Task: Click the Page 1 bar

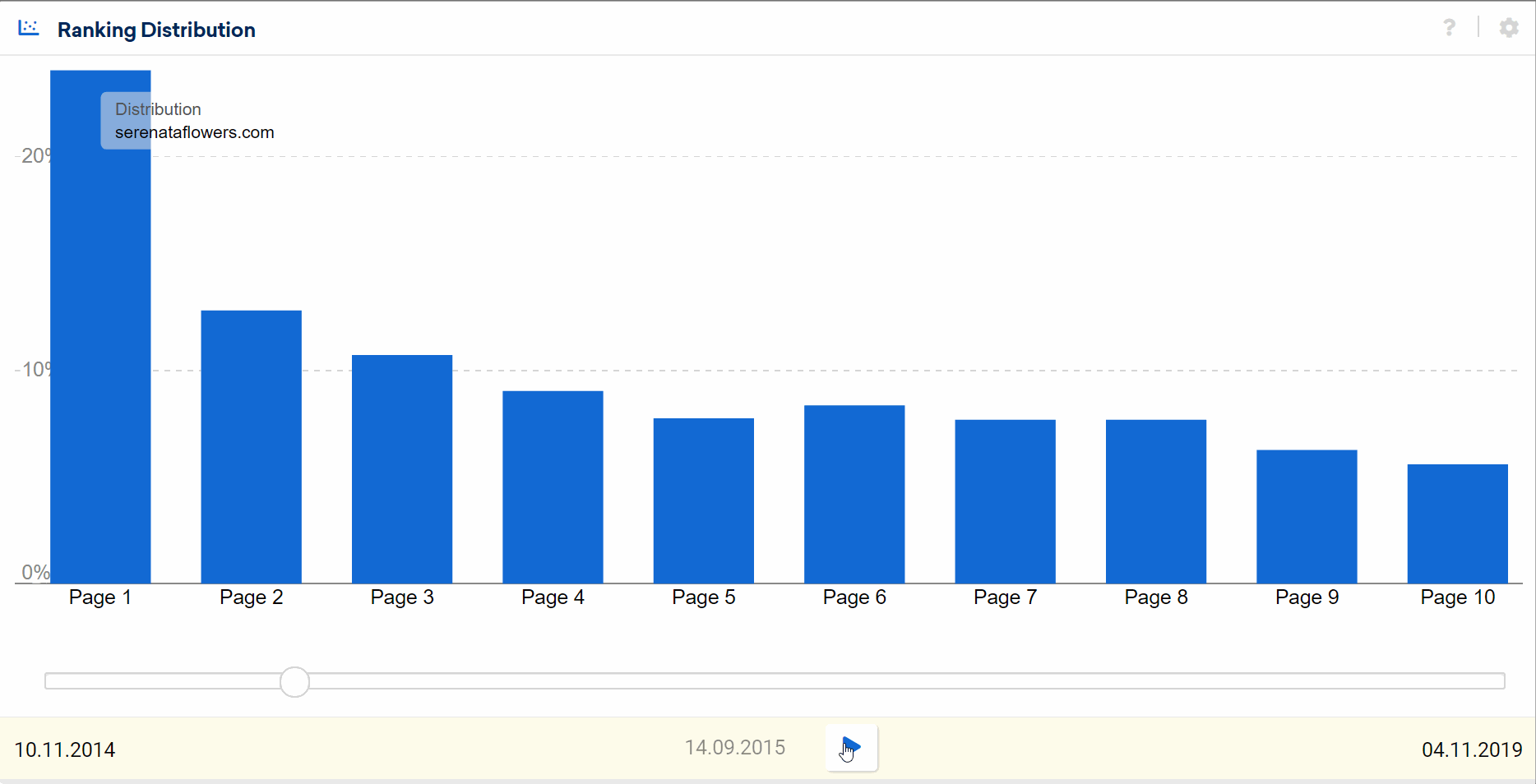Action: point(100,345)
